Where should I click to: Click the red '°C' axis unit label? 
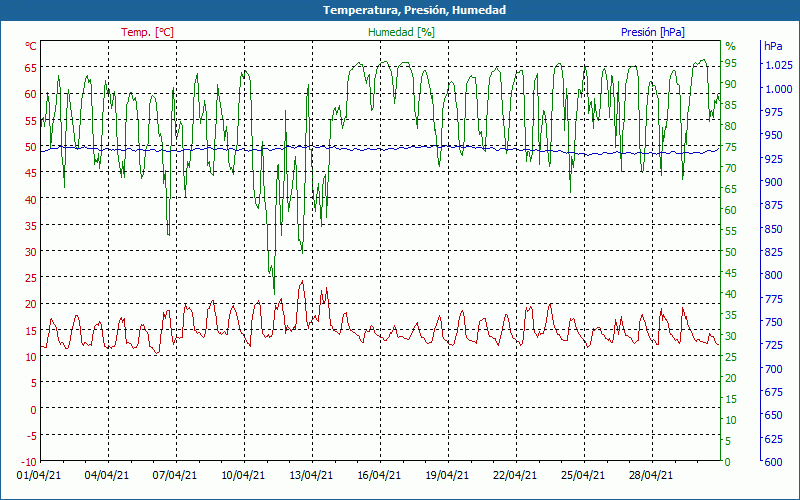pos(31,46)
